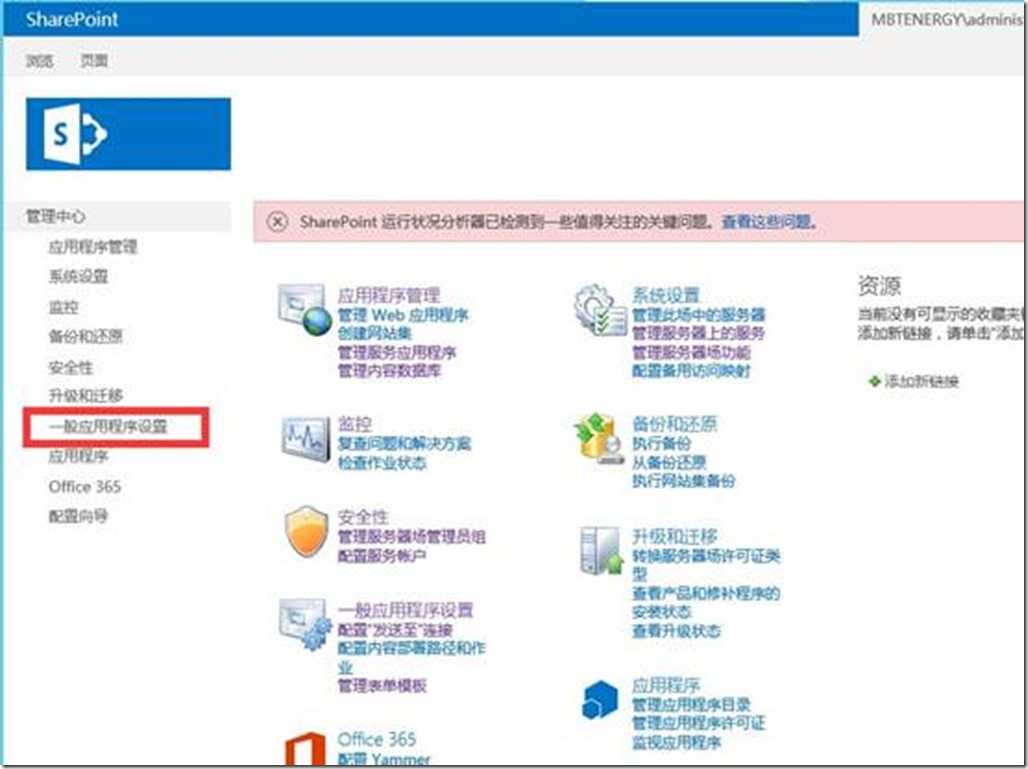Image resolution: width=1028 pixels, height=769 pixels.
Task: Open the MBTENERGY\administrator user menu
Action: 946,20
